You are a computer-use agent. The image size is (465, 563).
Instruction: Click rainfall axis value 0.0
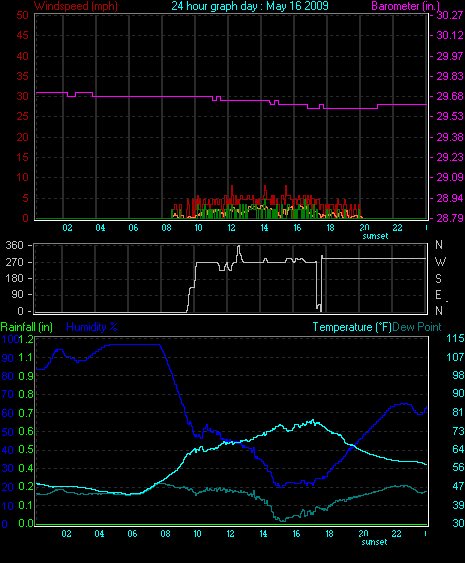26,524
